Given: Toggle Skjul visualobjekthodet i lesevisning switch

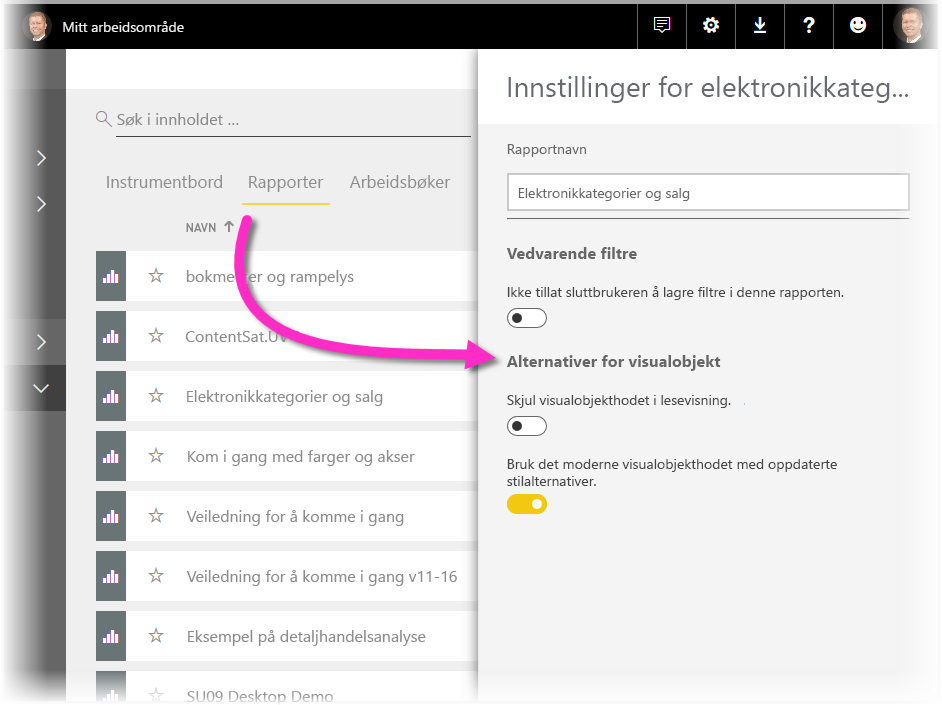Looking at the screenshot, I should pos(527,426).
